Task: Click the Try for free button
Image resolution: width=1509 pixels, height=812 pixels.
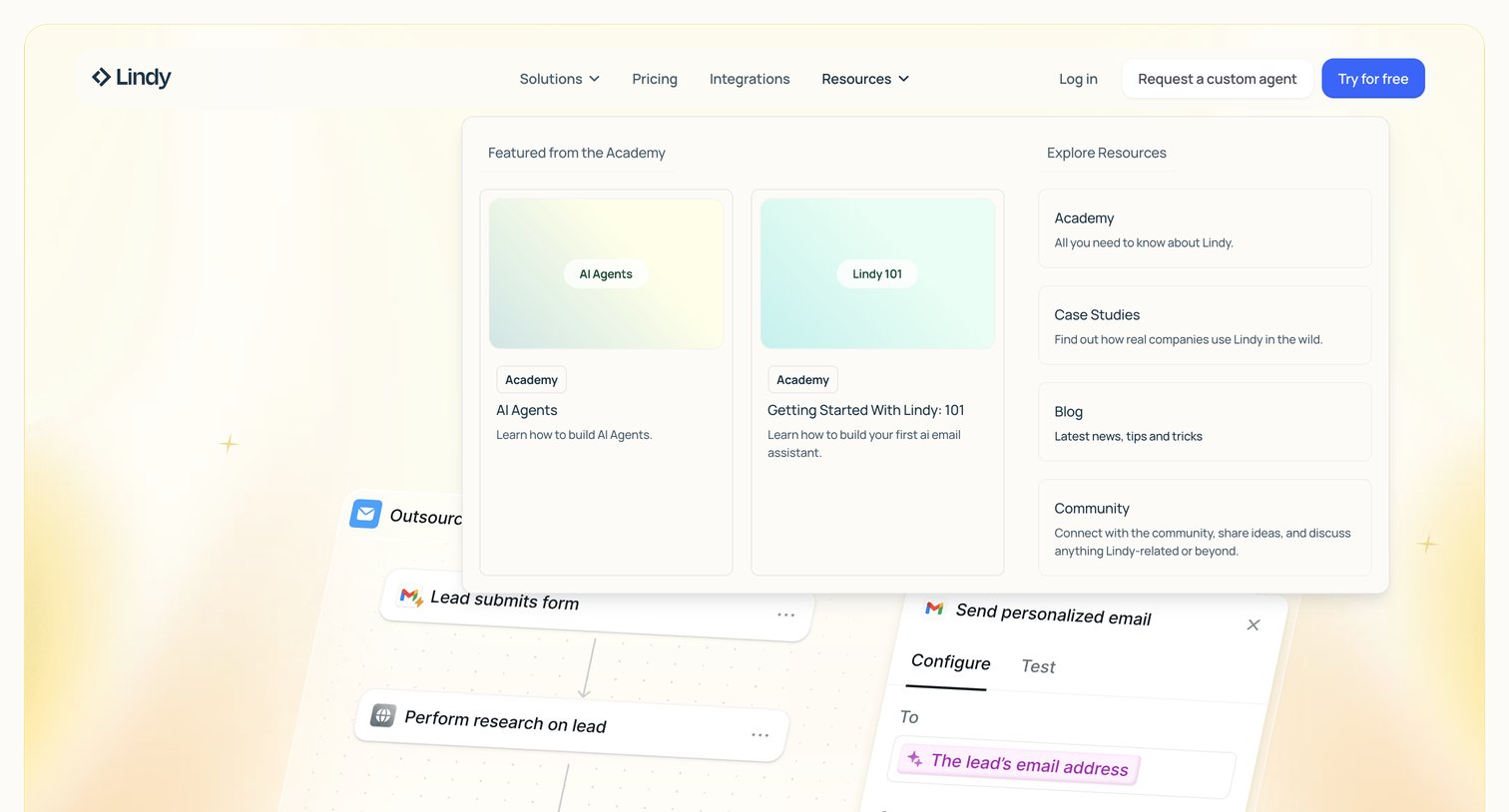Action: pyautogui.click(x=1373, y=79)
